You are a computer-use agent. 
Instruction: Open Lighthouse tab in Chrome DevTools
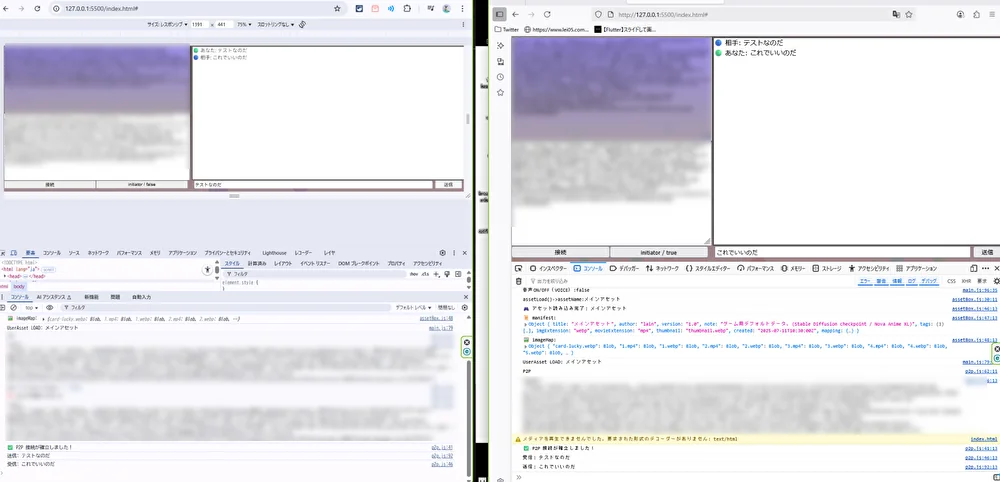click(x=274, y=253)
